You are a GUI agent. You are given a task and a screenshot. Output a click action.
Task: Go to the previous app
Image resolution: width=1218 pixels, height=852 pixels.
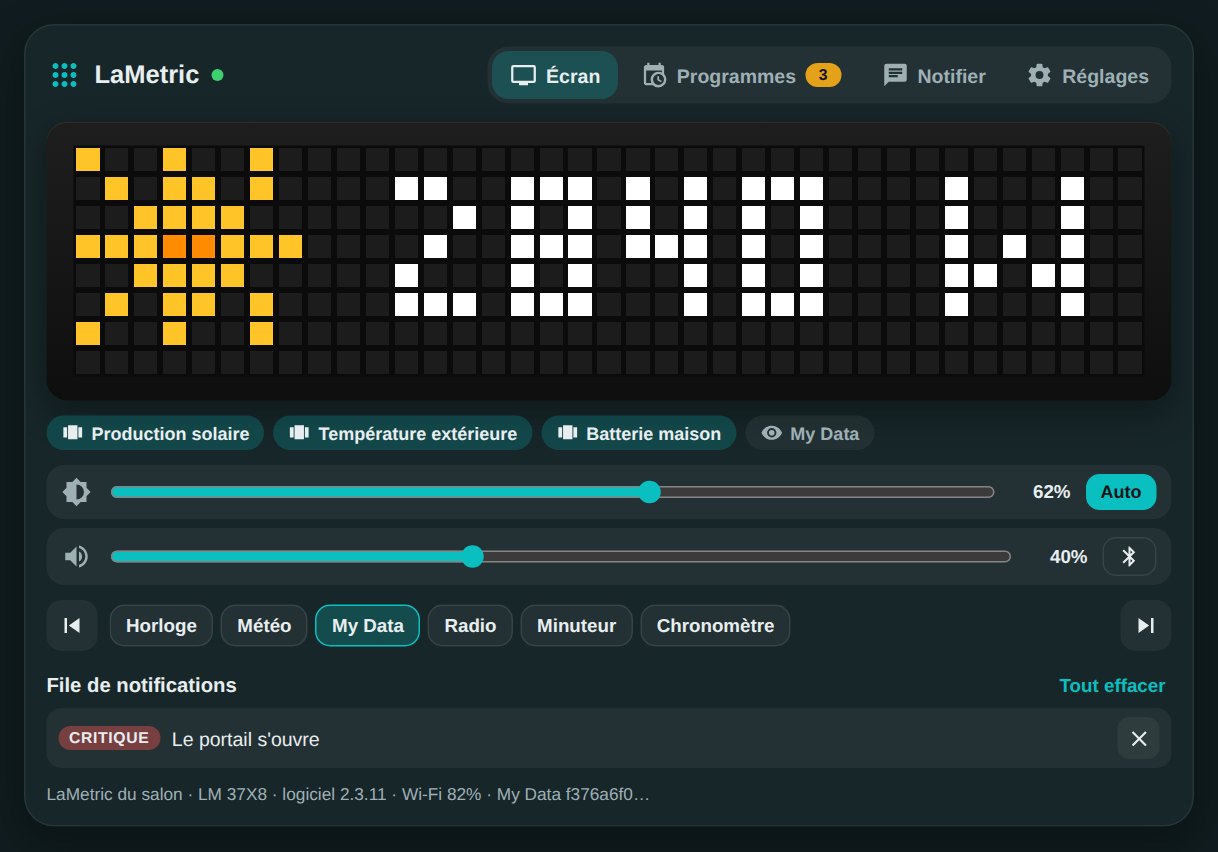72,626
